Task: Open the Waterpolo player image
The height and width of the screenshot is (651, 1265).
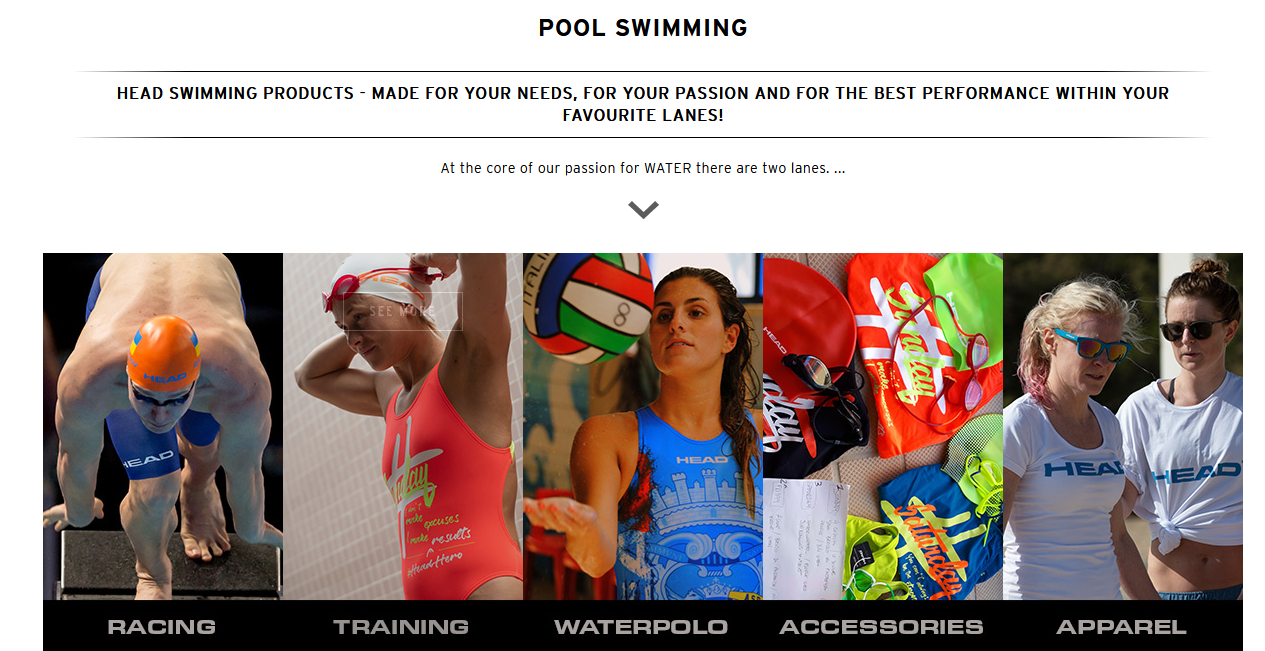Action: pyautogui.click(x=643, y=426)
